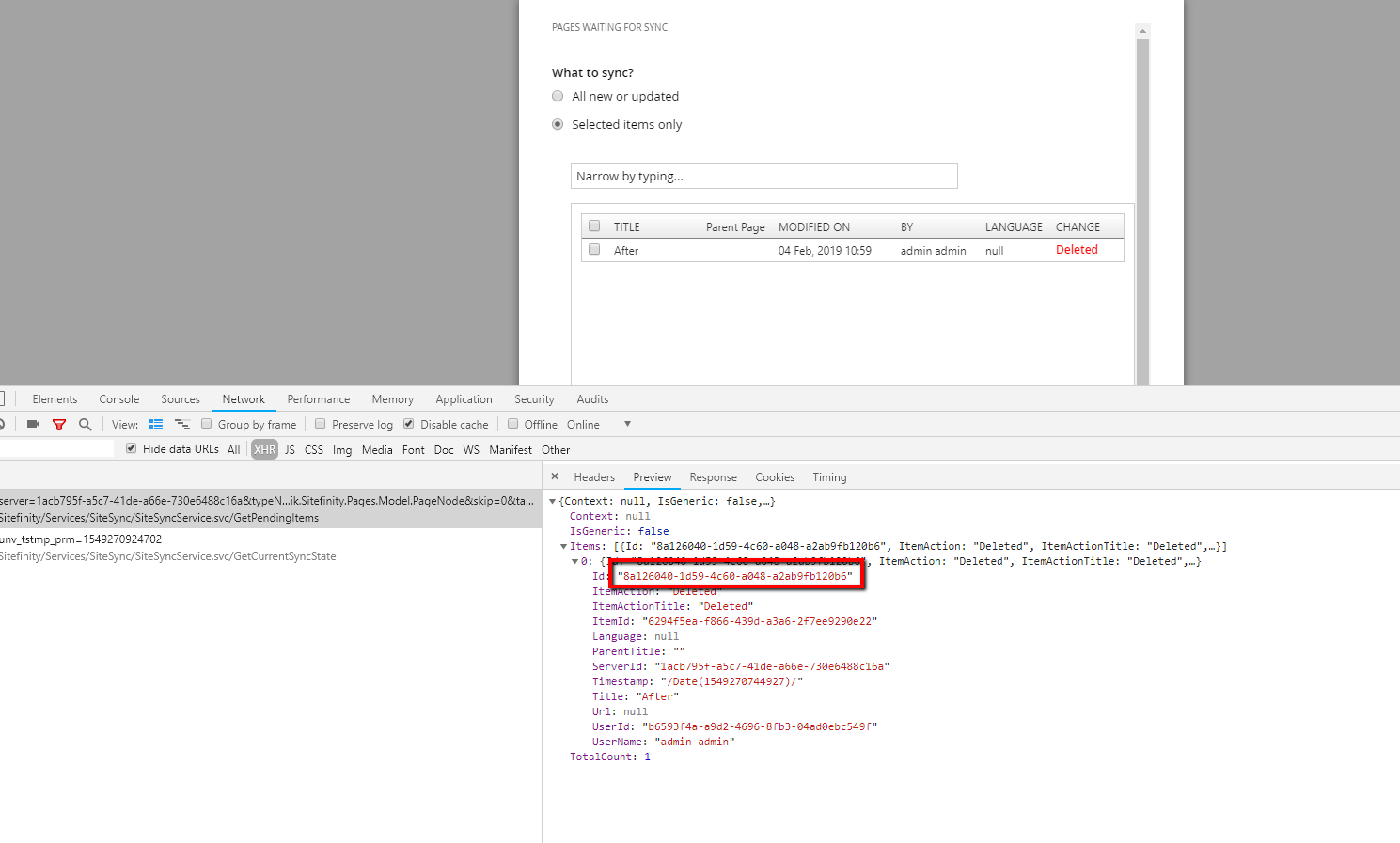Enable the 'Preserve log' checkbox
Screen dimensions: 1400x843
tap(321, 424)
